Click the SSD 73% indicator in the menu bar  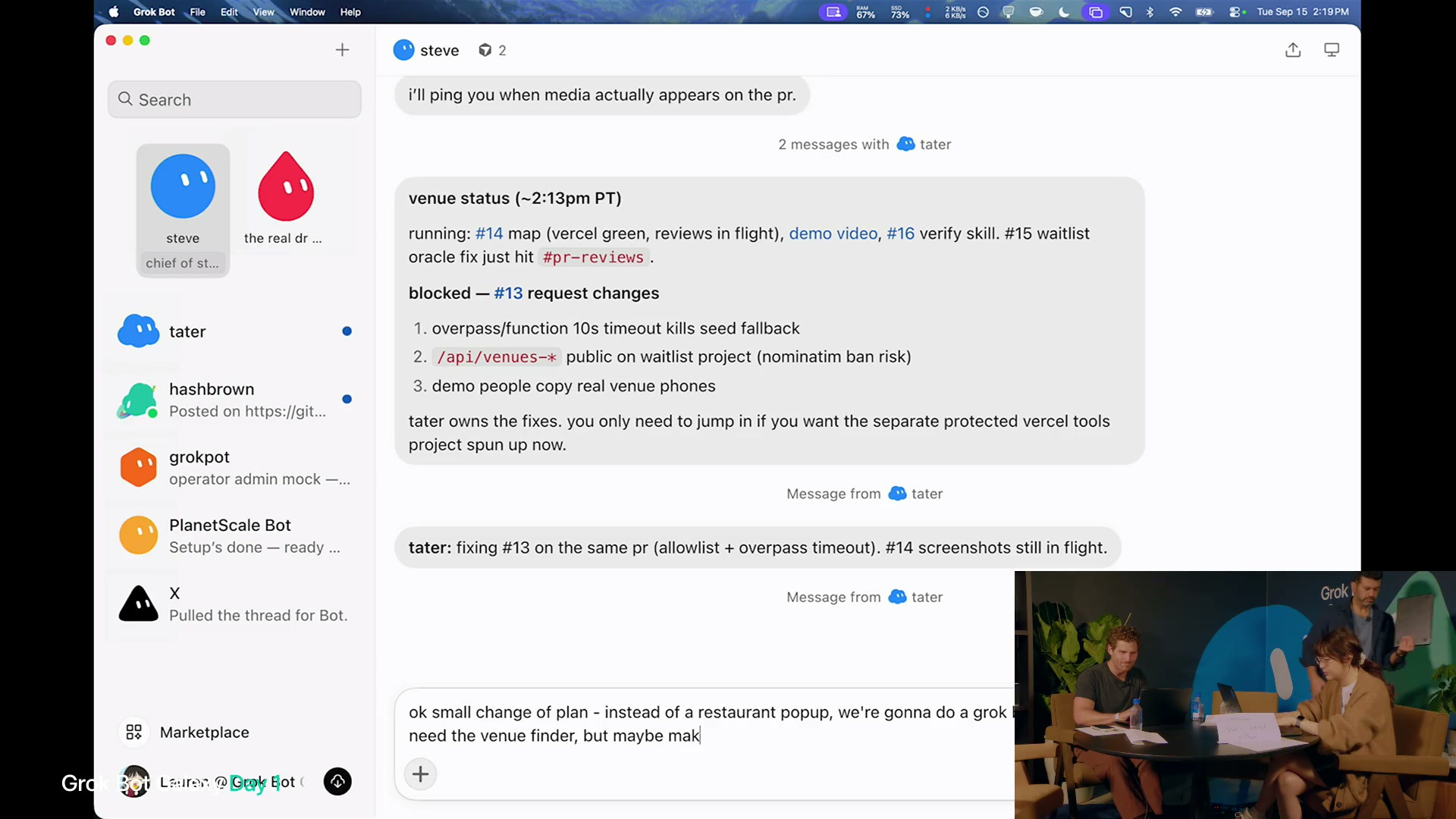[899, 12]
